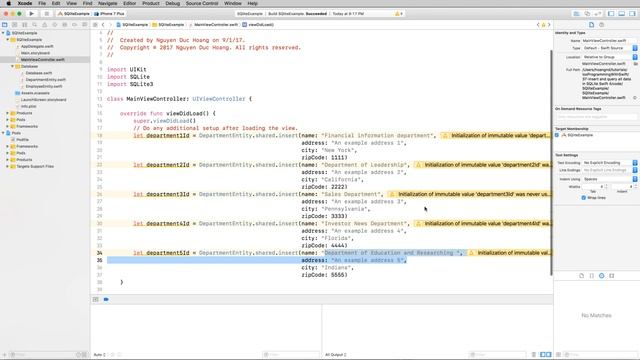This screenshot has height=360, width=640.
Task: Toggle the Navigator panel visibility
Action: pyautogui.click(x=611, y=13)
